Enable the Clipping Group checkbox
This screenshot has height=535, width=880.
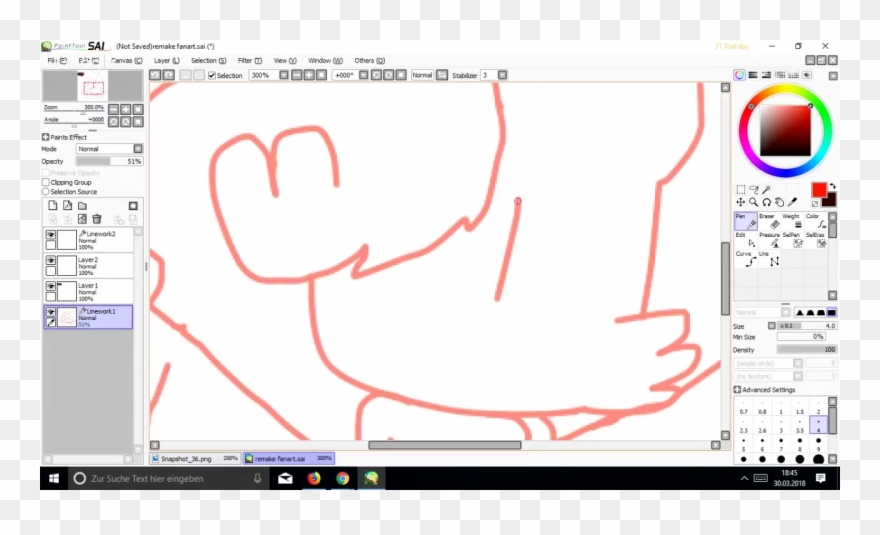click(45, 182)
